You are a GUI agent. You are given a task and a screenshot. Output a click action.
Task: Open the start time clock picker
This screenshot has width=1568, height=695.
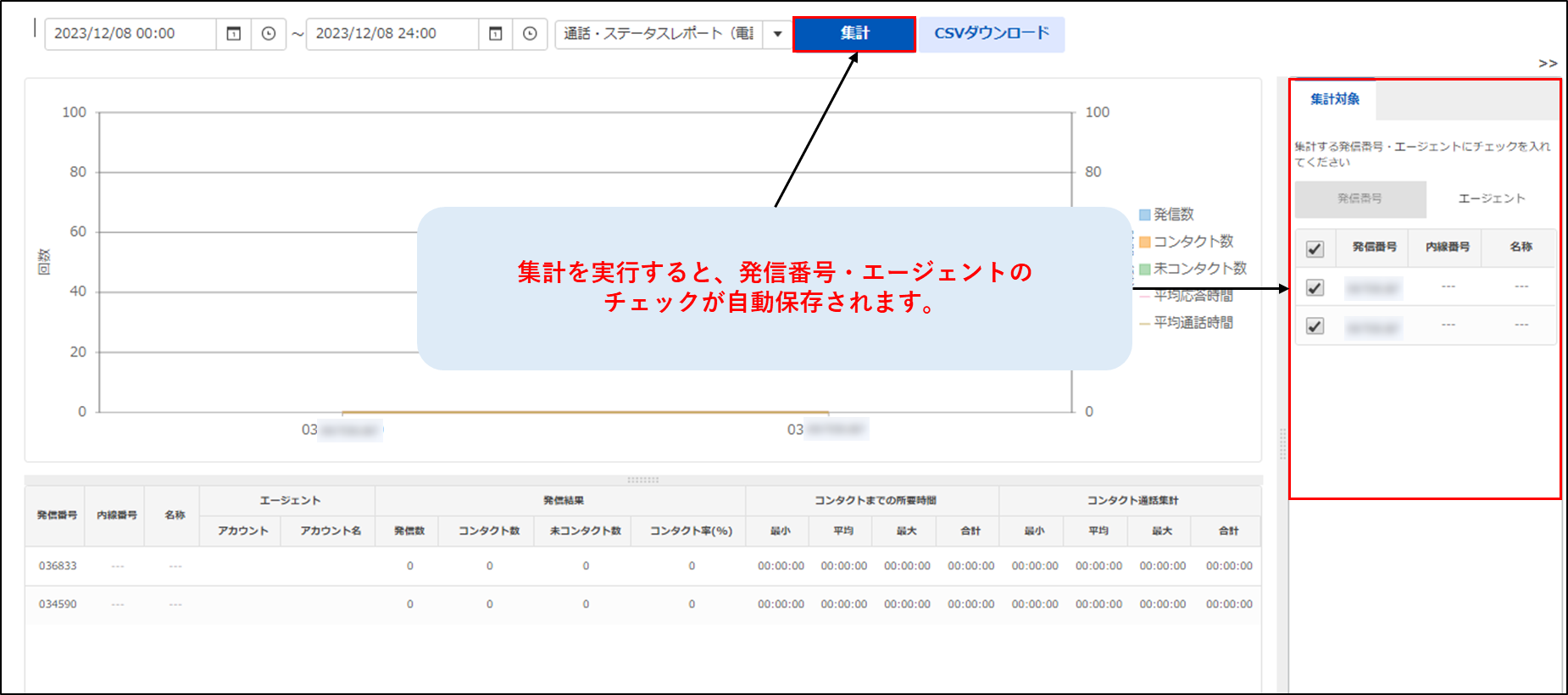click(x=269, y=34)
